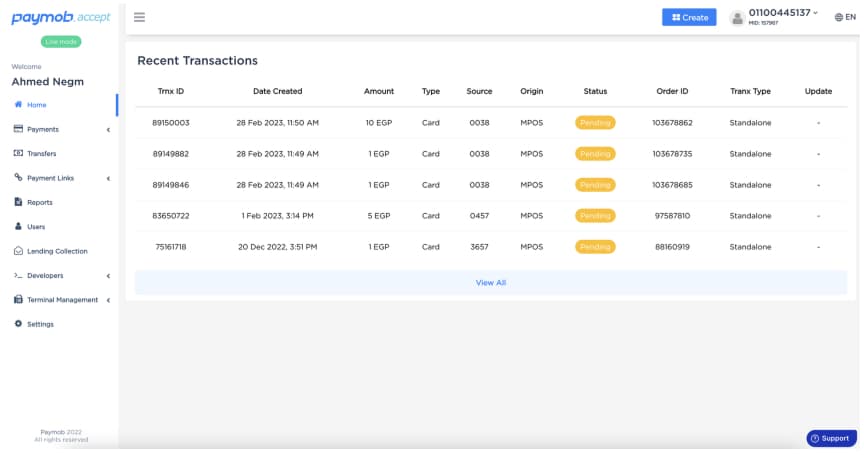The height and width of the screenshot is (455, 864).
Task: Click the blue Create button
Action: (689, 17)
